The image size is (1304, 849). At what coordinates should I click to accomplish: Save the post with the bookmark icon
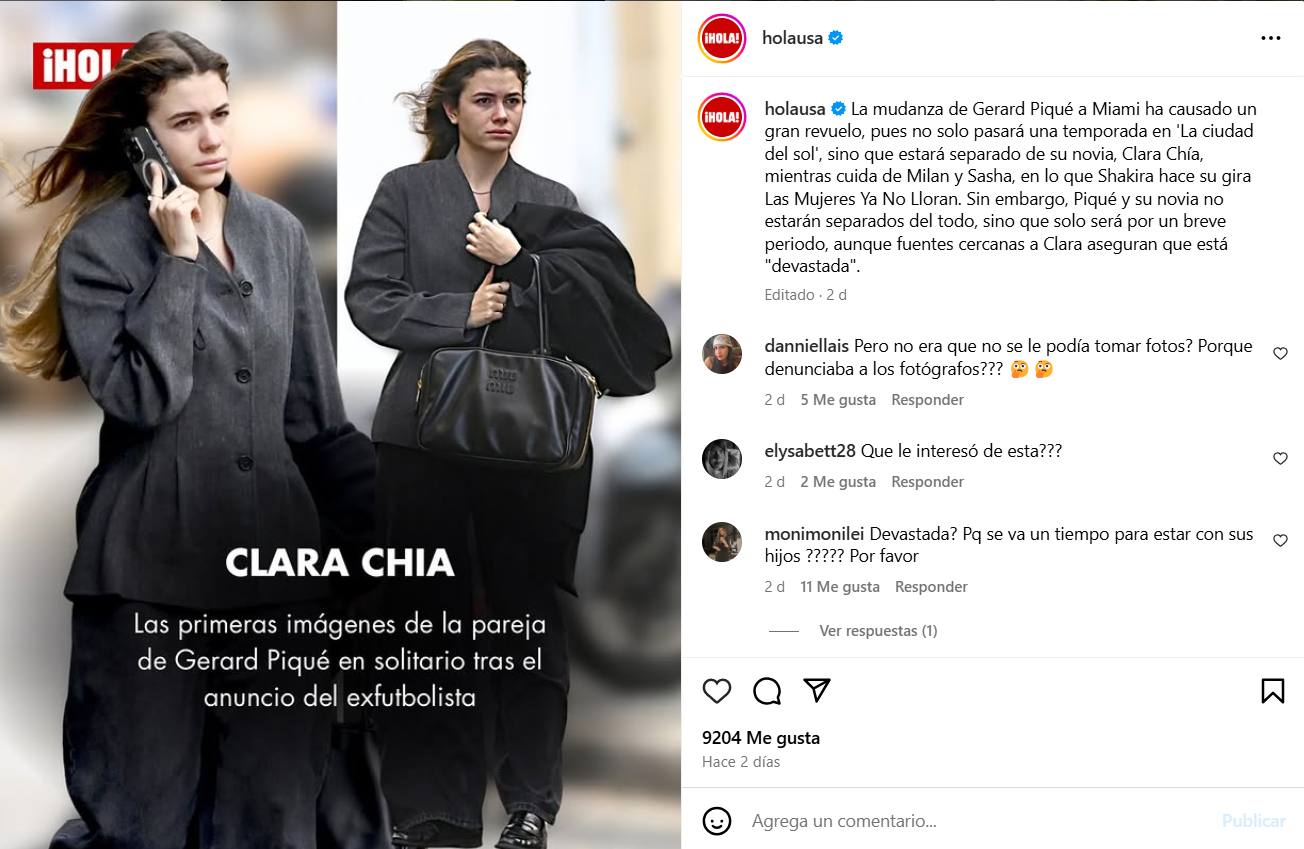tap(1272, 691)
